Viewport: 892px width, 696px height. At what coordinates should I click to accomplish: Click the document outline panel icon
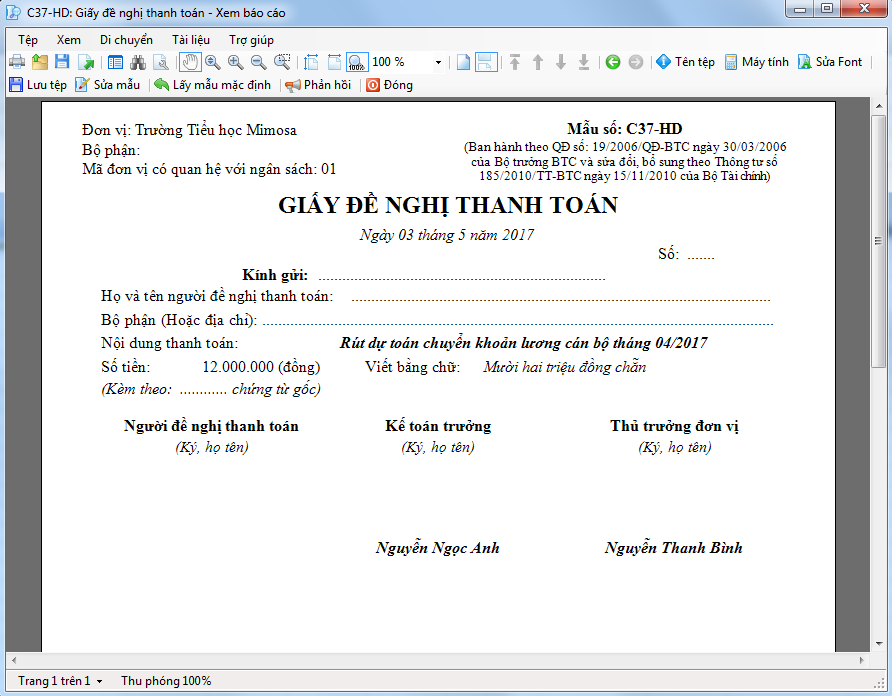coord(115,62)
